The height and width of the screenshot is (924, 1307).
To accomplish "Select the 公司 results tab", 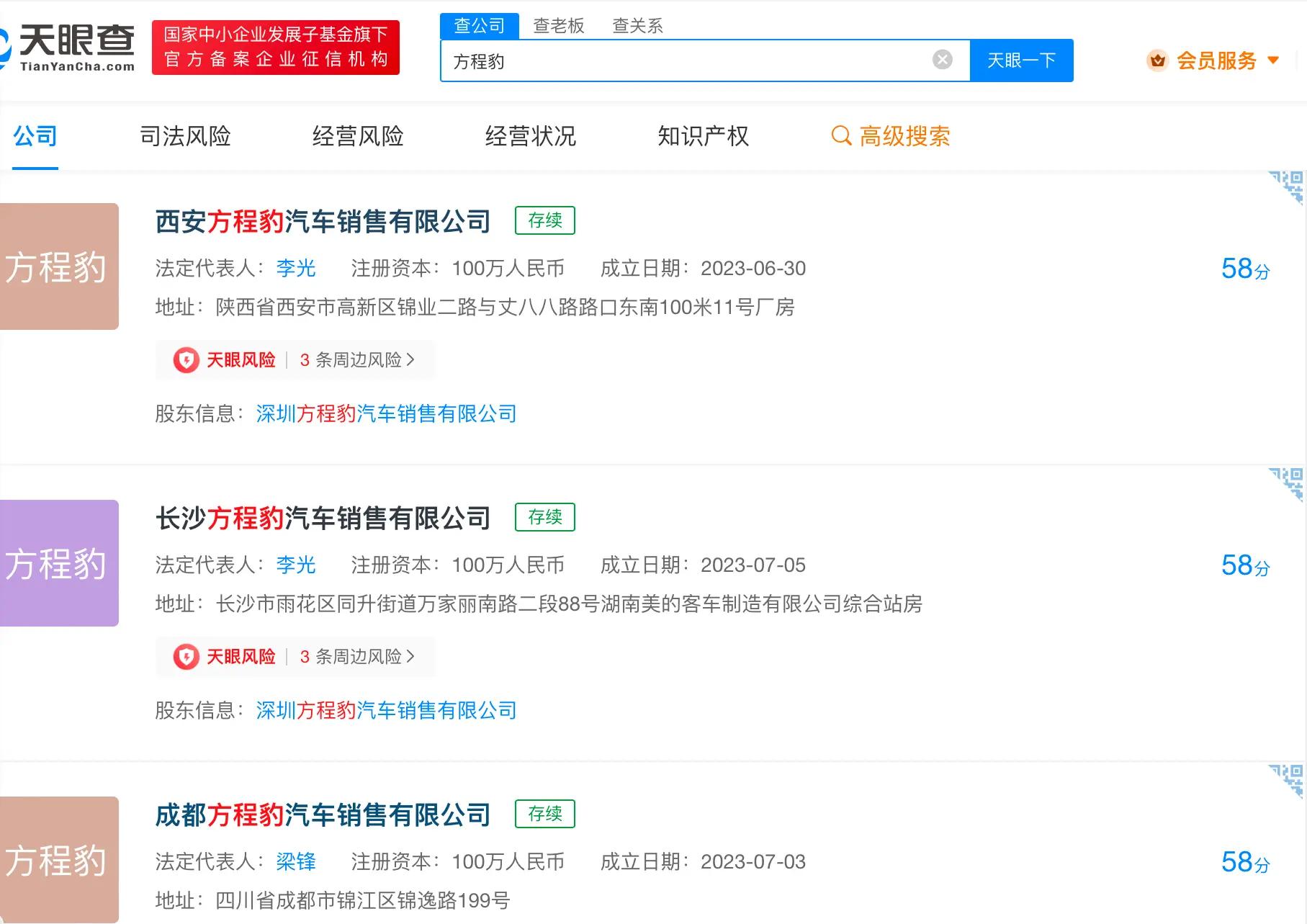I will [35, 136].
